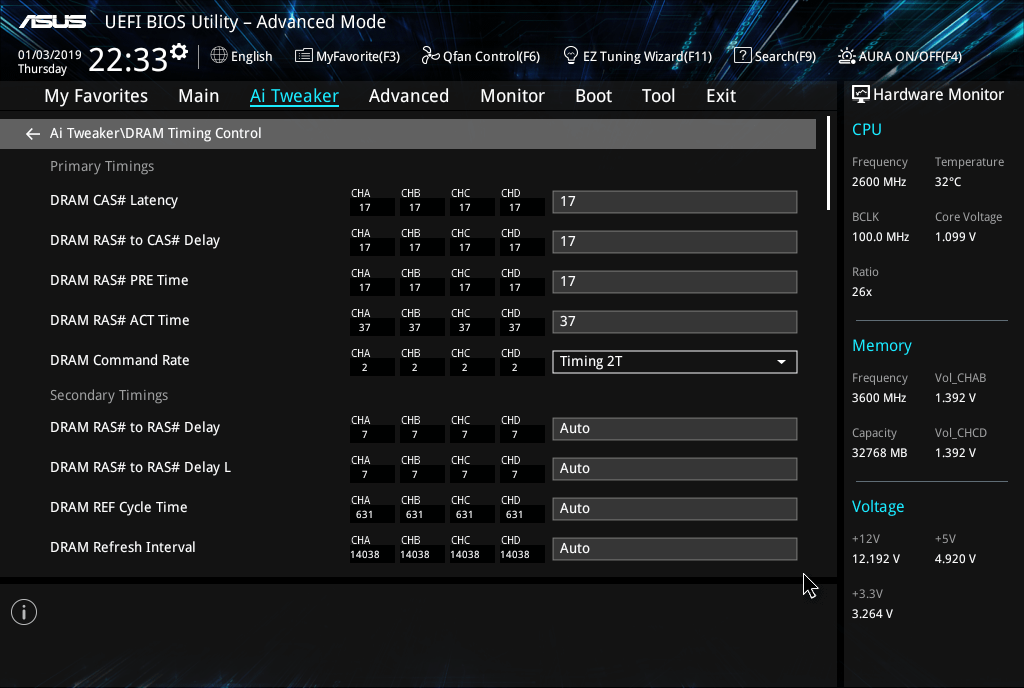Click the 01/03/2019 date
Image resolution: width=1024 pixels, height=688 pixels.
50,55
